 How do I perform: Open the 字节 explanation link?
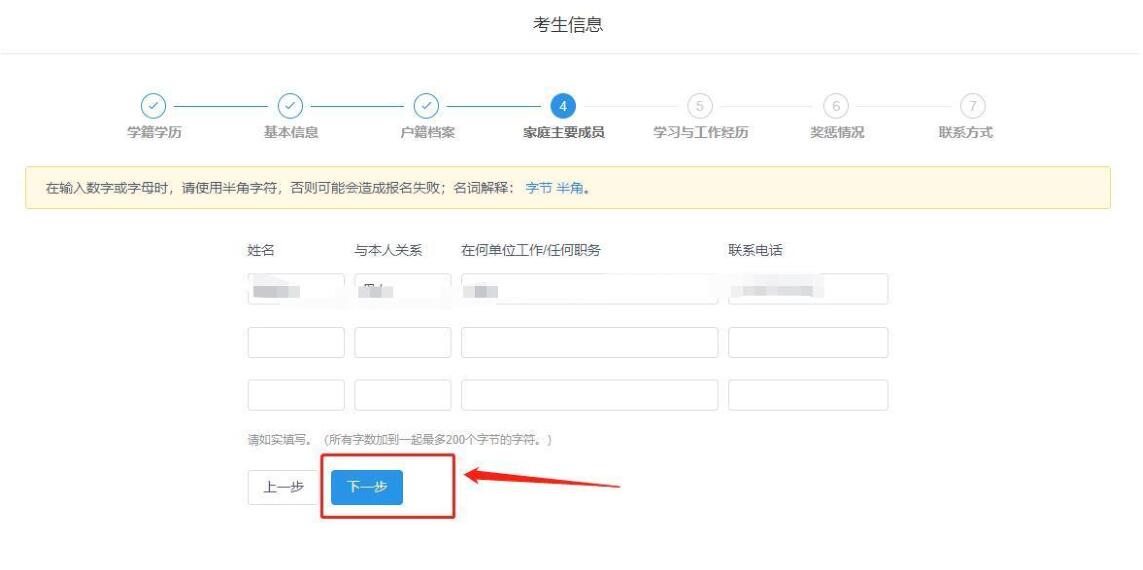coord(538,188)
